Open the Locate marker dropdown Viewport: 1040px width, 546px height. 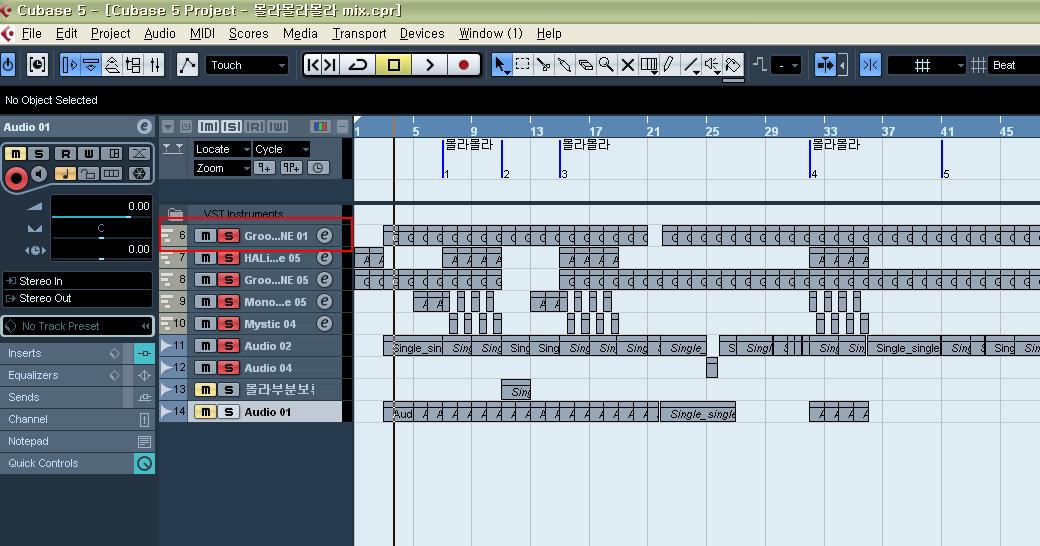point(222,149)
